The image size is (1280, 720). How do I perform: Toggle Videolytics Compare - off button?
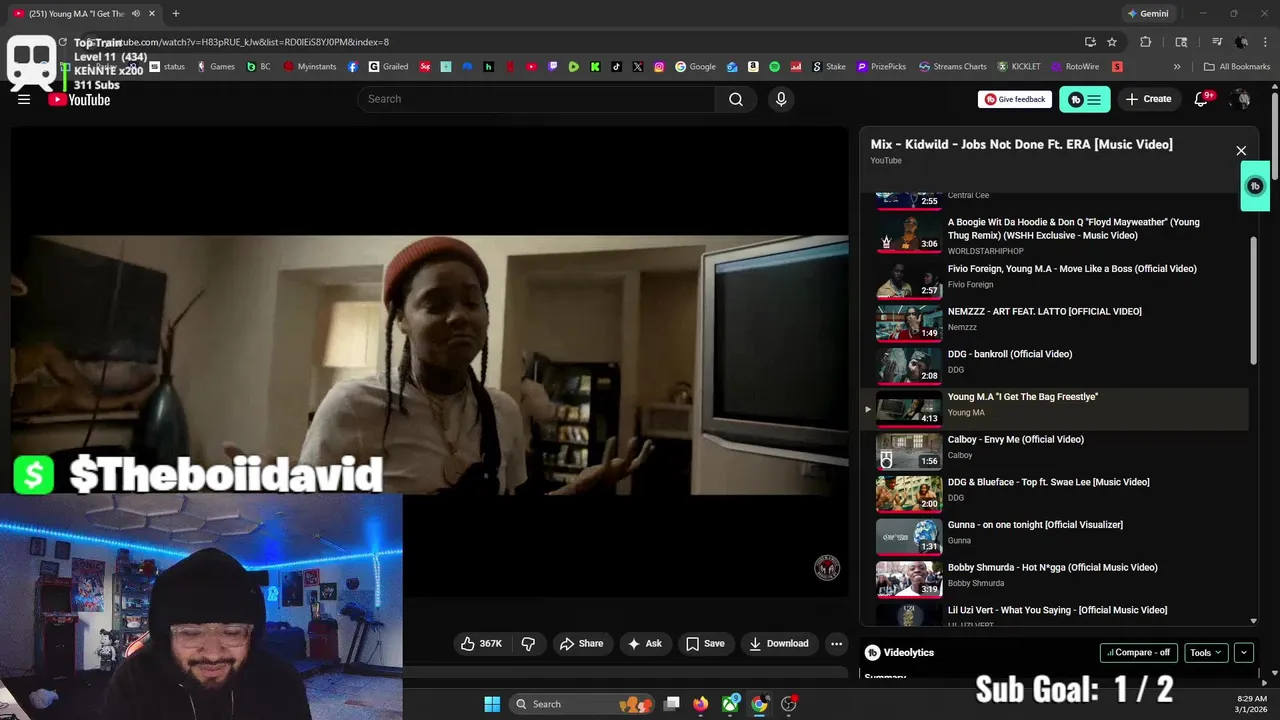tap(1139, 652)
